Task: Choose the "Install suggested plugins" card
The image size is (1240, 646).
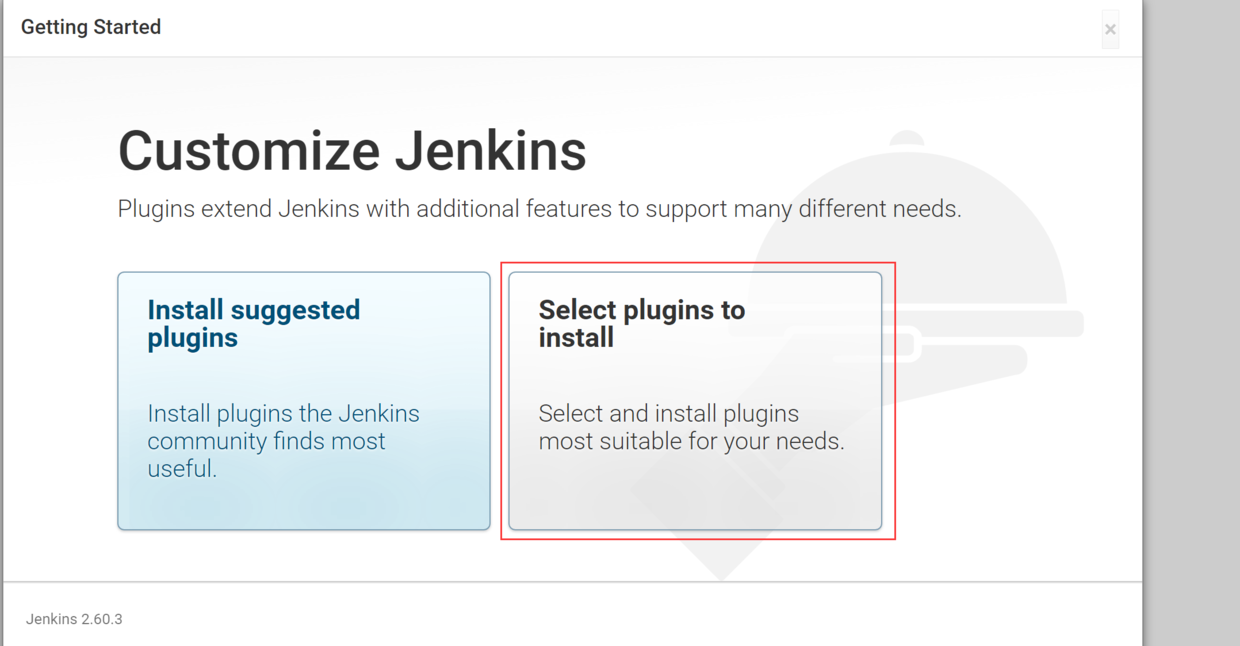Action: (303, 400)
